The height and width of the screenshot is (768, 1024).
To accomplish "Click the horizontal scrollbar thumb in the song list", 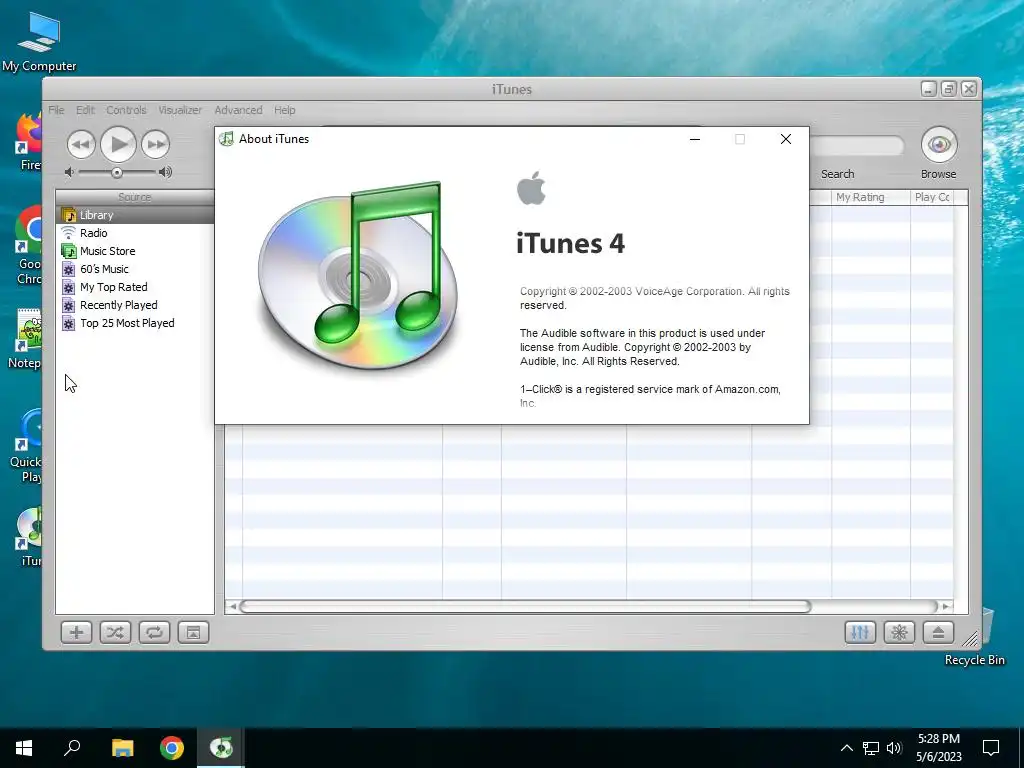I will [x=526, y=607].
